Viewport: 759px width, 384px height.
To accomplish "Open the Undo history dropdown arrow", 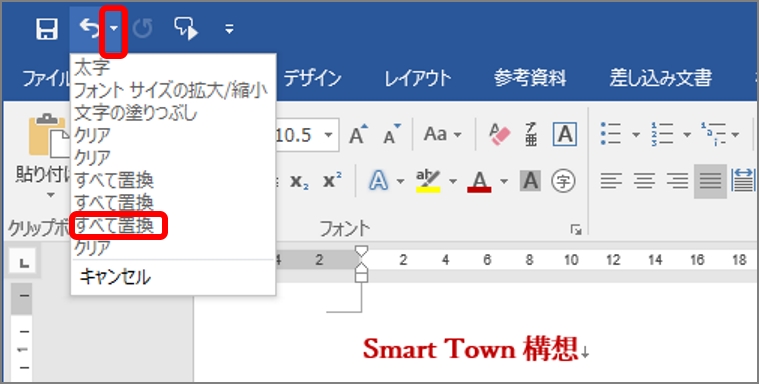I will [x=113, y=29].
